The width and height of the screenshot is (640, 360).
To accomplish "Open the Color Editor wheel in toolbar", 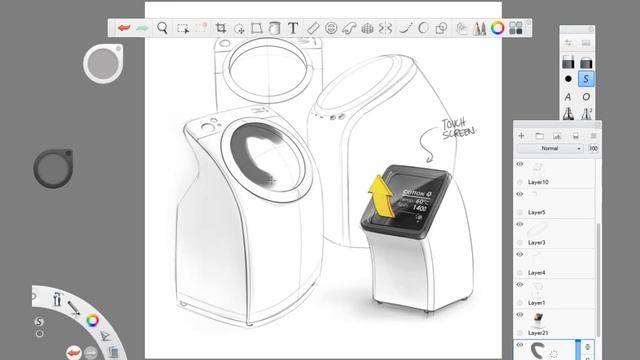I will tap(498, 28).
